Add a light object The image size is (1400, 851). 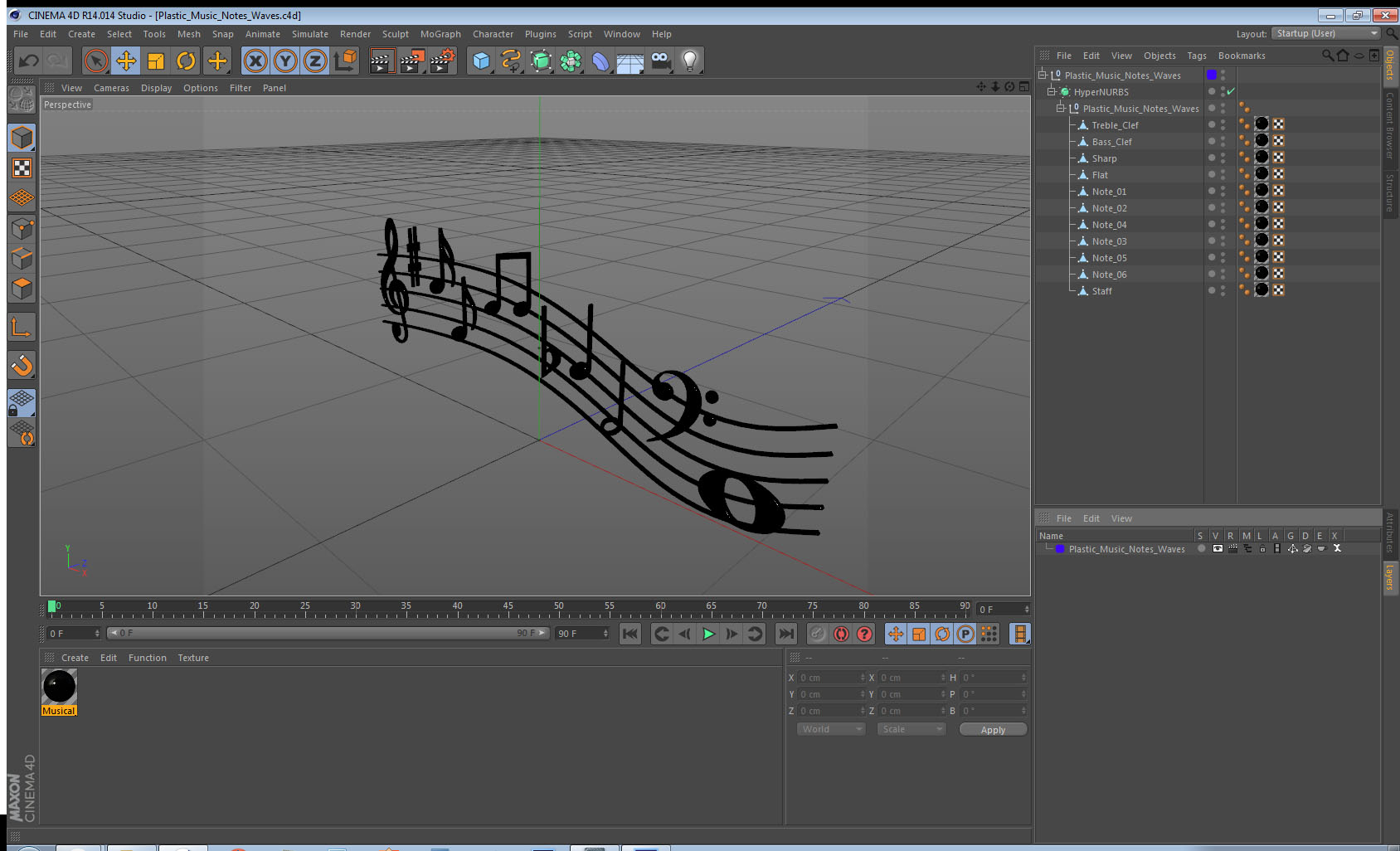point(690,61)
